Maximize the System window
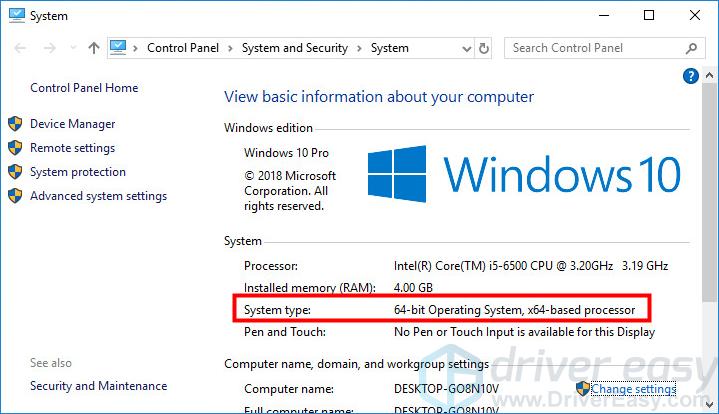This screenshot has width=719, height=414. (649, 16)
